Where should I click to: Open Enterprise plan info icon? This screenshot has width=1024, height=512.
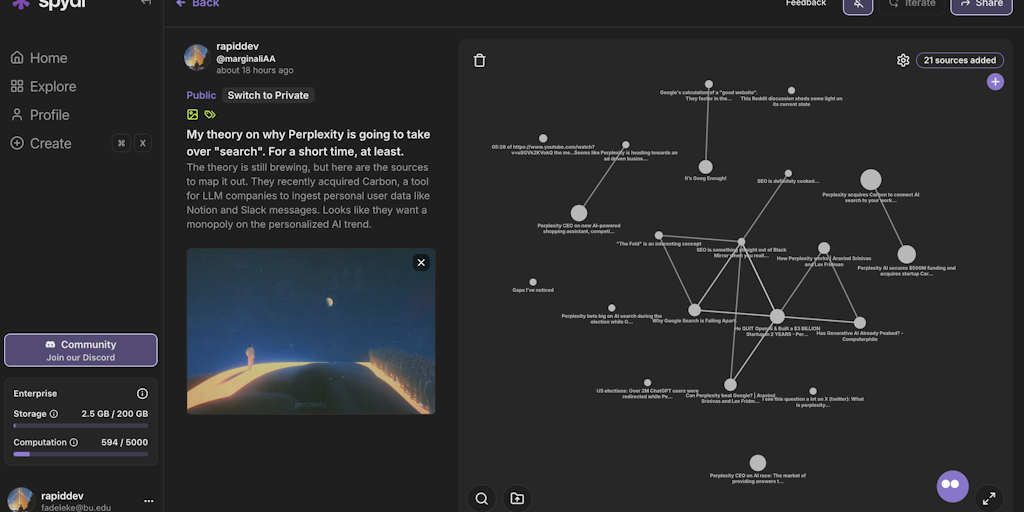pyautogui.click(x=142, y=394)
